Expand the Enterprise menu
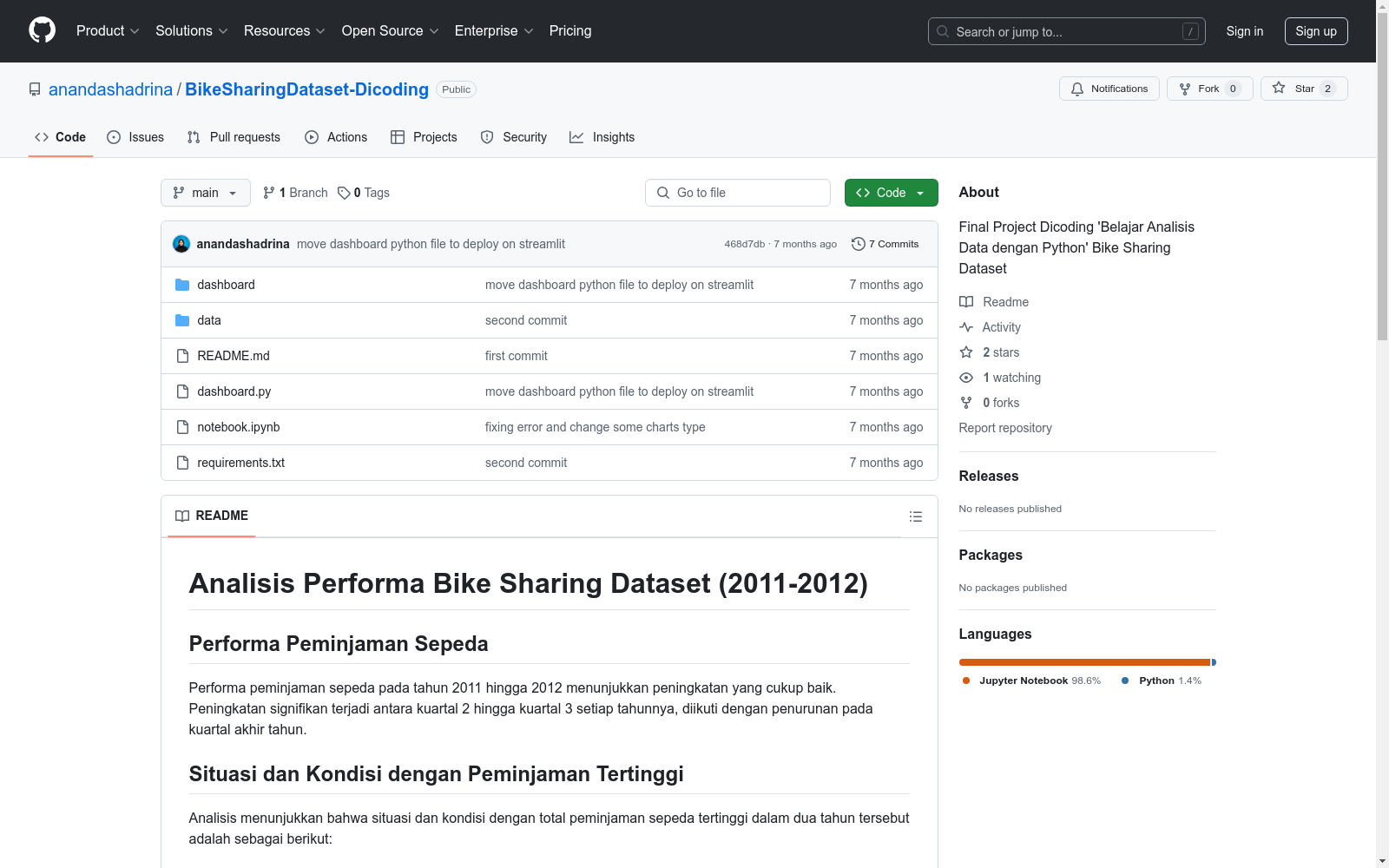Image resolution: width=1389 pixels, height=868 pixels. point(494,31)
